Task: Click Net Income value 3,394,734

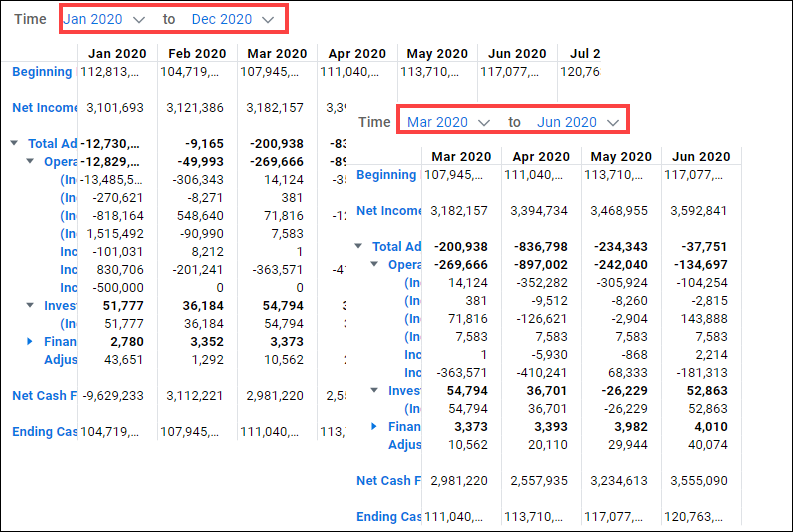Action: [539, 211]
